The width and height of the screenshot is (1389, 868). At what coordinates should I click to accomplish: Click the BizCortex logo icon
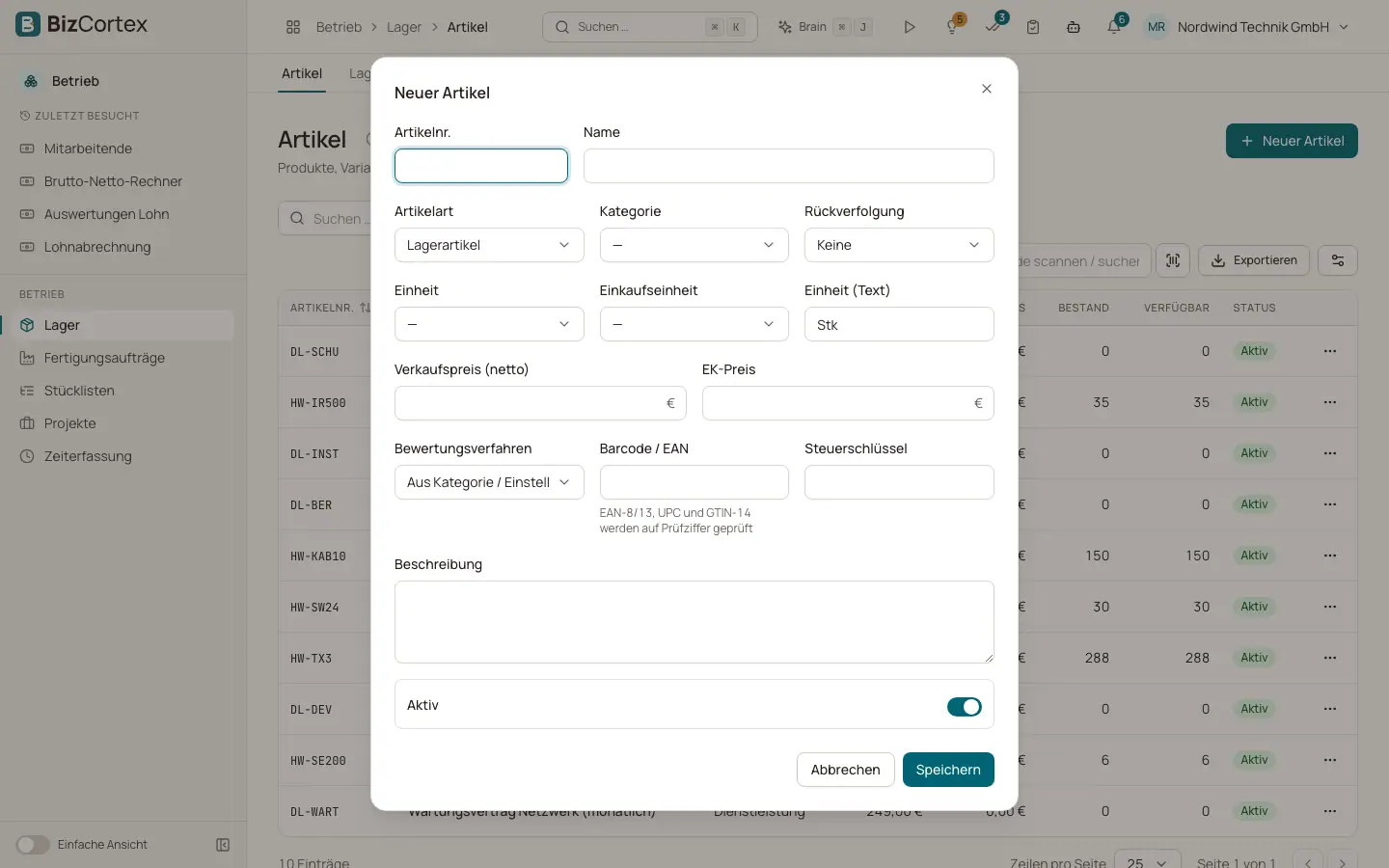click(x=28, y=24)
